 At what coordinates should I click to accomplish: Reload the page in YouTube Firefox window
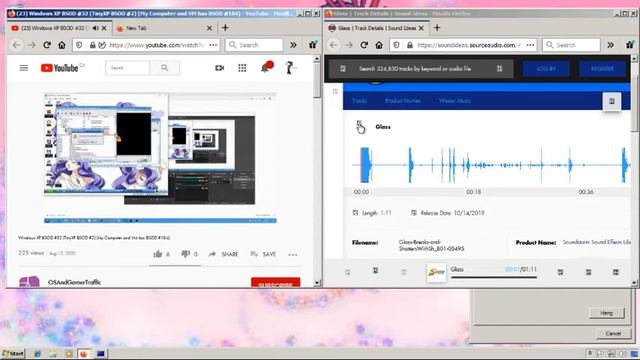(x=47, y=45)
